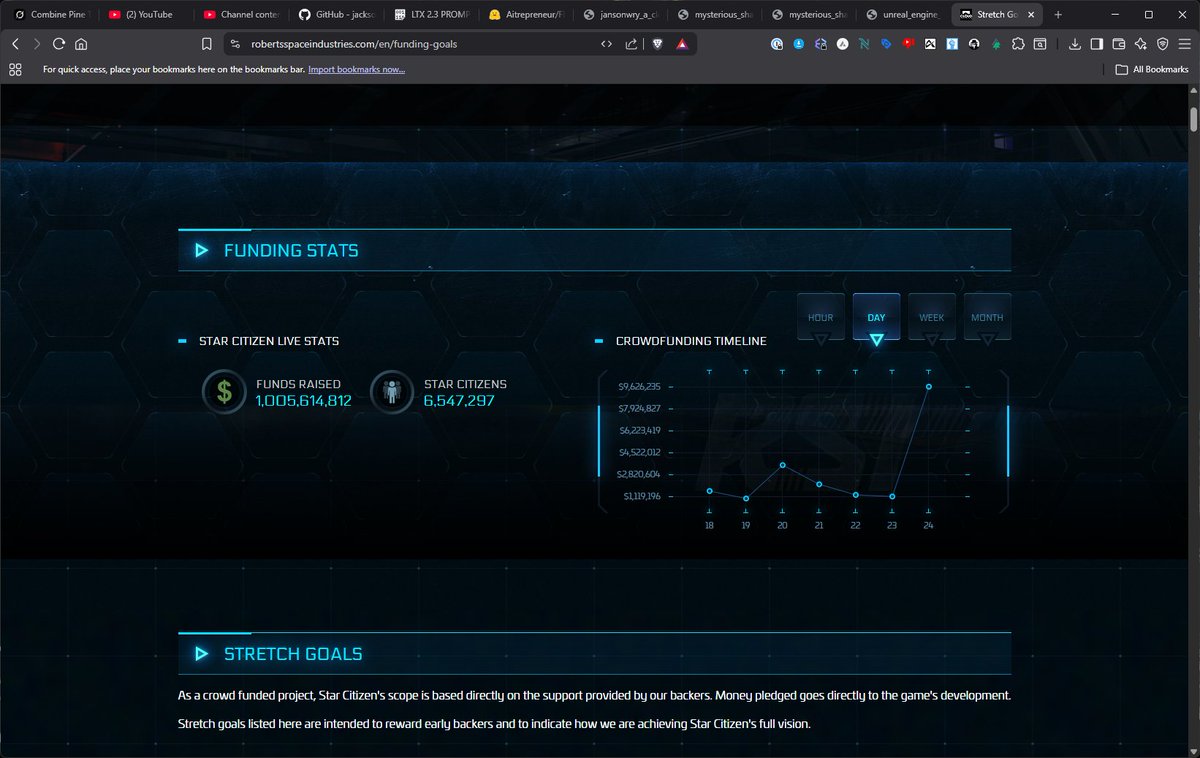Screen dimensions: 1200x758
Task: Click the day 20 data point on chart
Action: coord(782,465)
